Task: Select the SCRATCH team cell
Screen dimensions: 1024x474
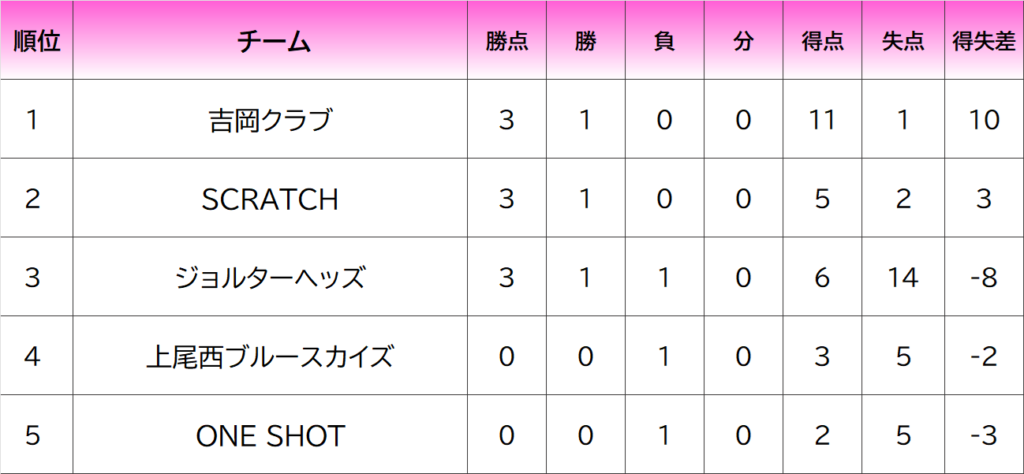Action: (270, 198)
